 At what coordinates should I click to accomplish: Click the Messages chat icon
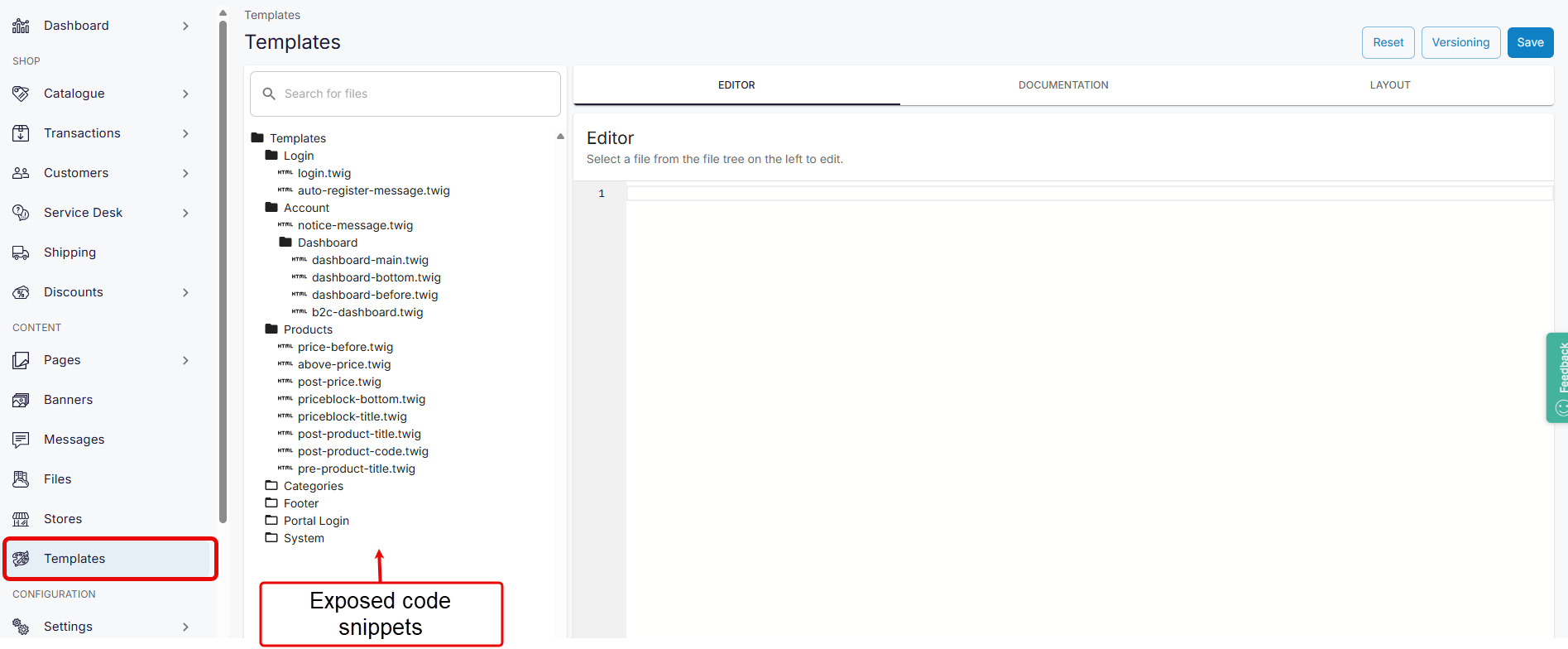[x=21, y=440]
